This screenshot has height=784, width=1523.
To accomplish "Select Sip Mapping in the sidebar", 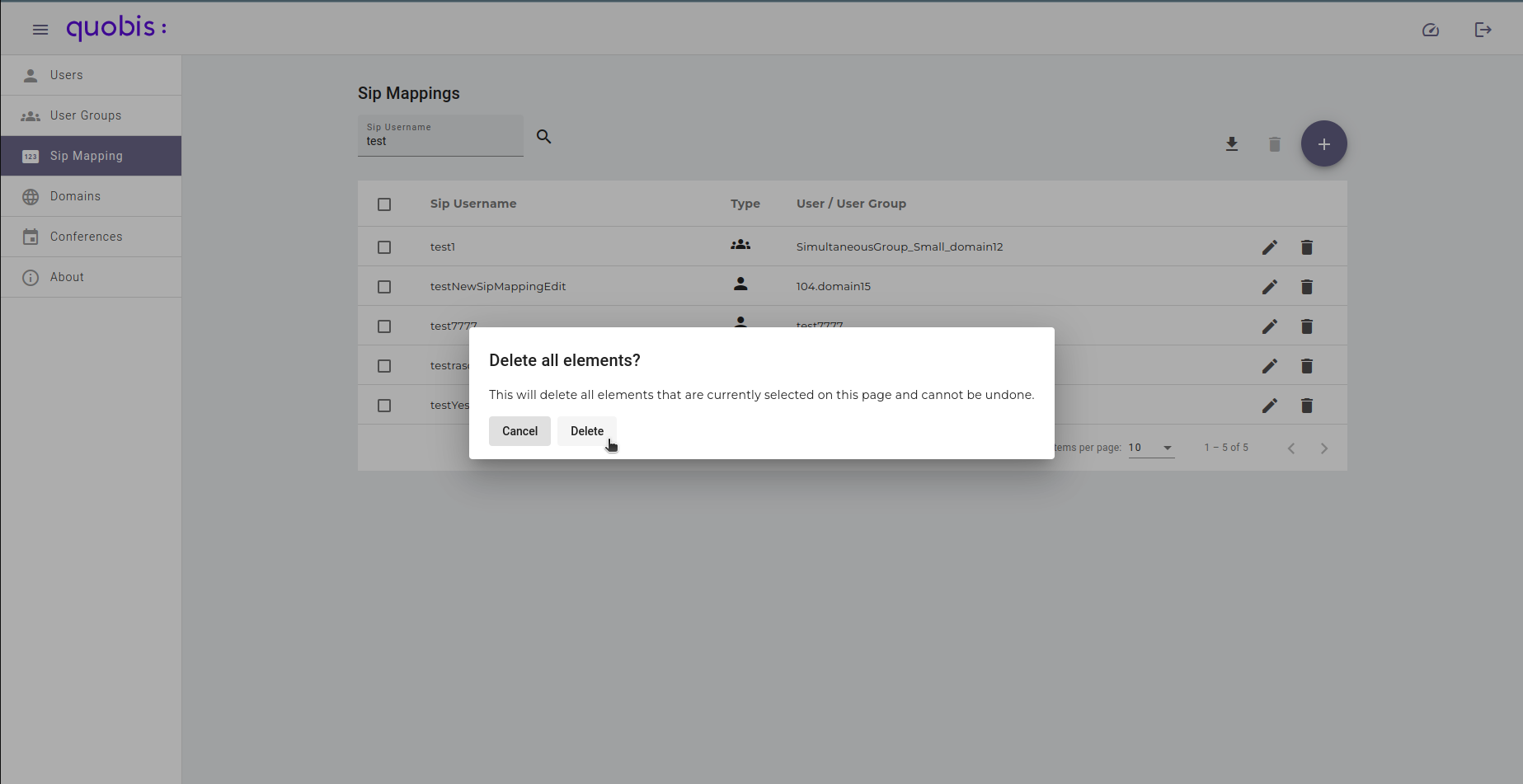I will (x=91, y=156).
